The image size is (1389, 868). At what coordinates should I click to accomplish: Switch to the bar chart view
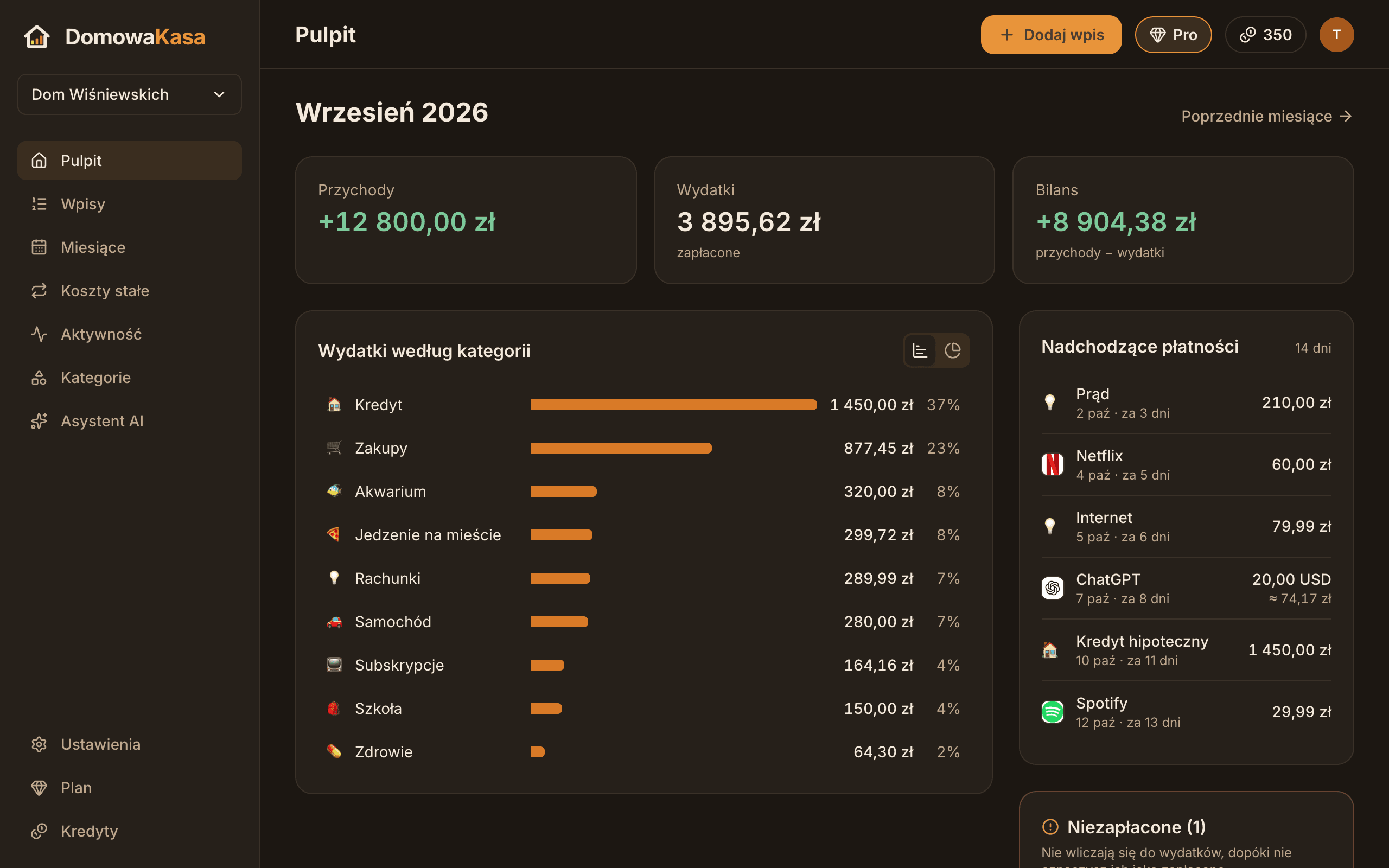tap(920, 350)
